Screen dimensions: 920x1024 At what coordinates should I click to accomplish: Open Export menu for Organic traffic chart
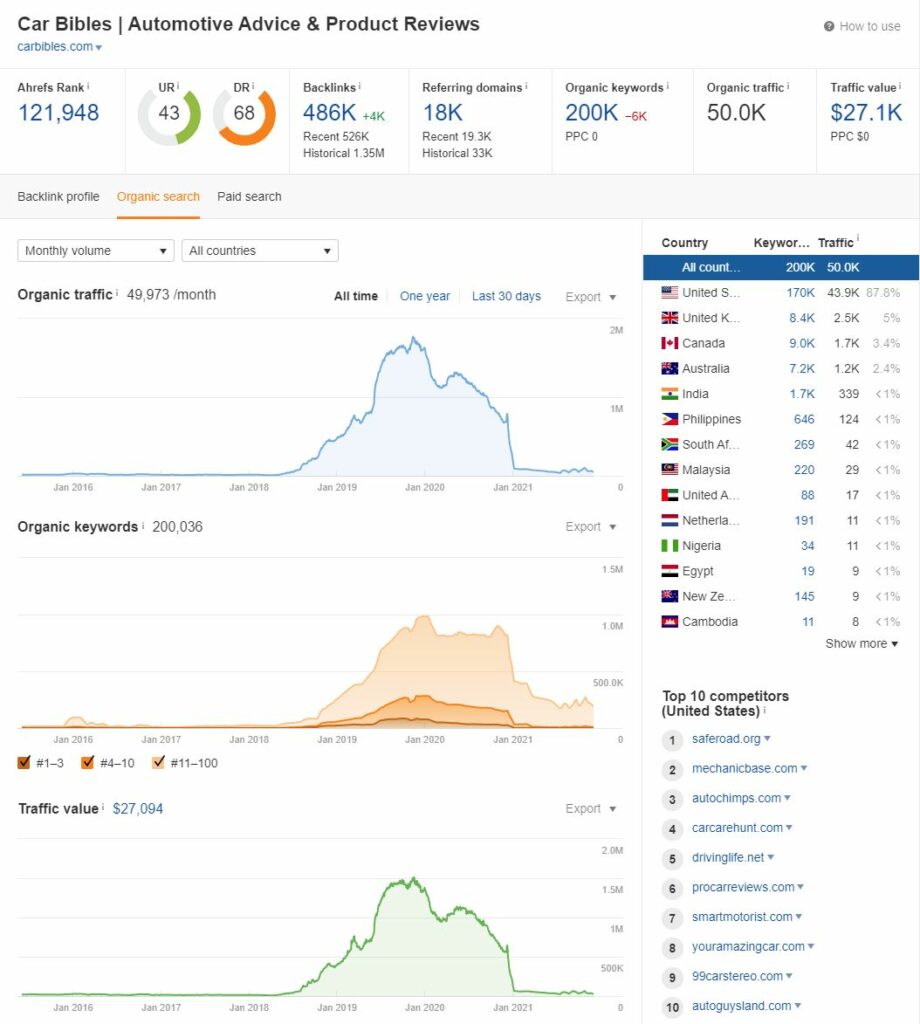pyautogui.click(x=590, y=296)
